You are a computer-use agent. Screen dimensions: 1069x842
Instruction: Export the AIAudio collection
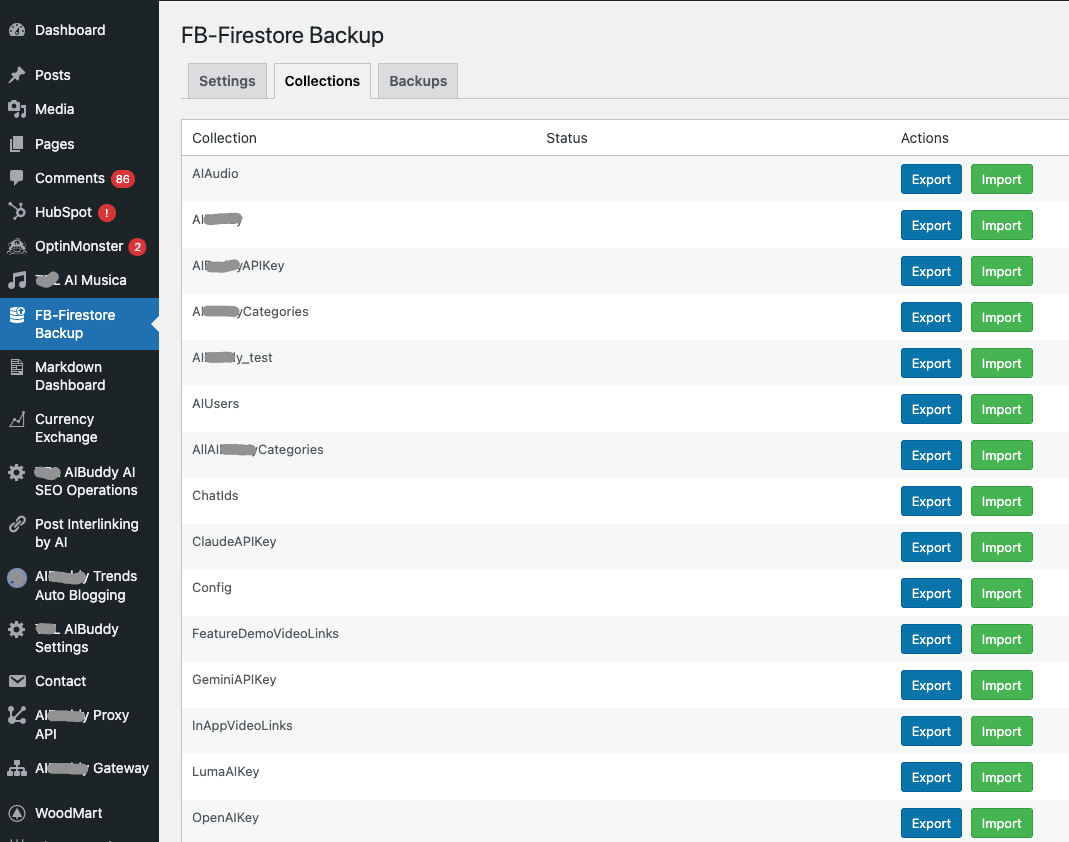[931, 179]
